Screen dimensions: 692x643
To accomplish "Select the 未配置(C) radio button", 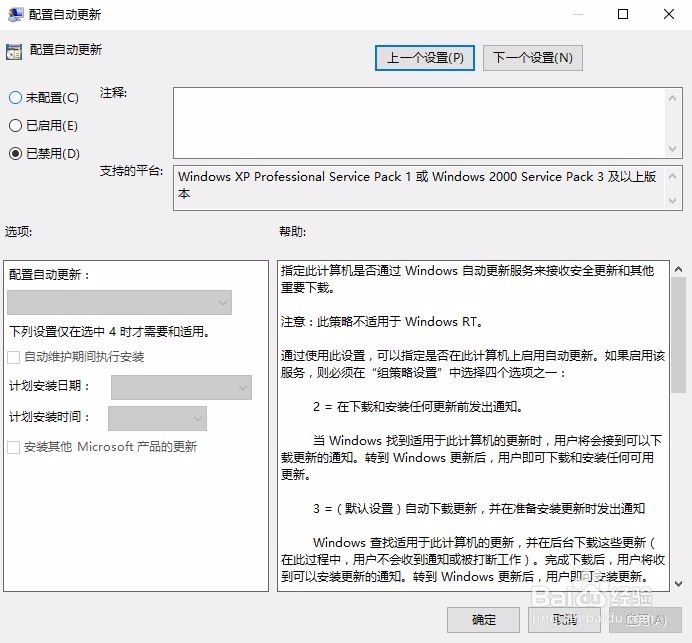I will [x=15, y=98].
